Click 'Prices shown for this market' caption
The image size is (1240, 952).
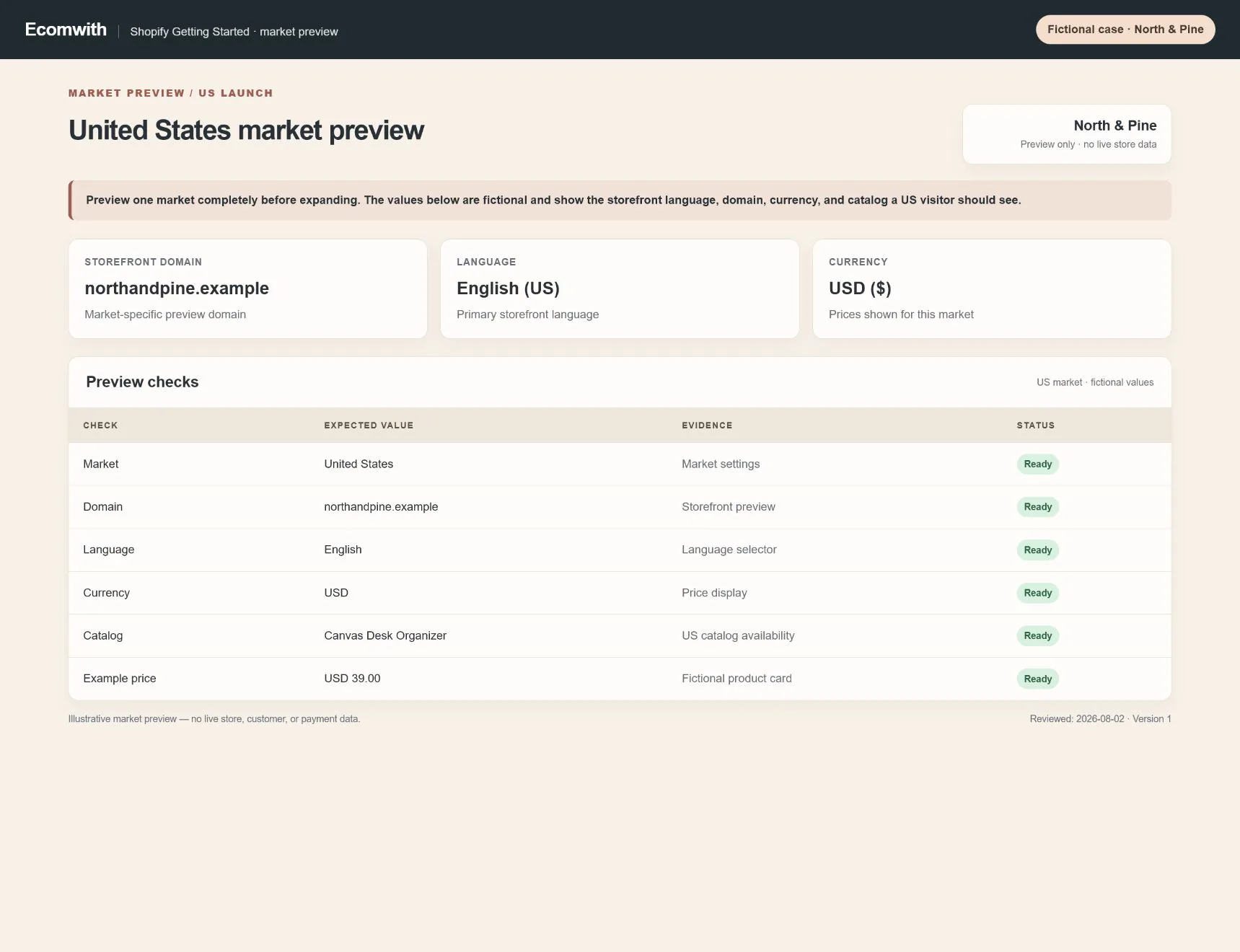point(901,314)
